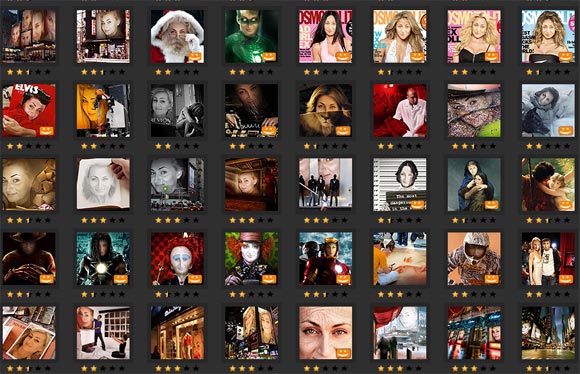The height and width of the screenshot is (374, 580).
Task: Select the painter on yellow billboard effect
Action: point(103,110)
